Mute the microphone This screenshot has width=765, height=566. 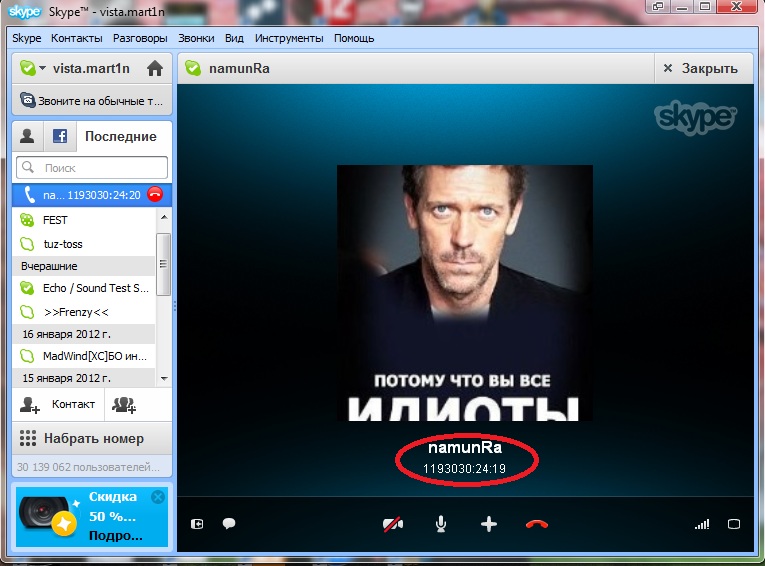click(x=441, y=525)
